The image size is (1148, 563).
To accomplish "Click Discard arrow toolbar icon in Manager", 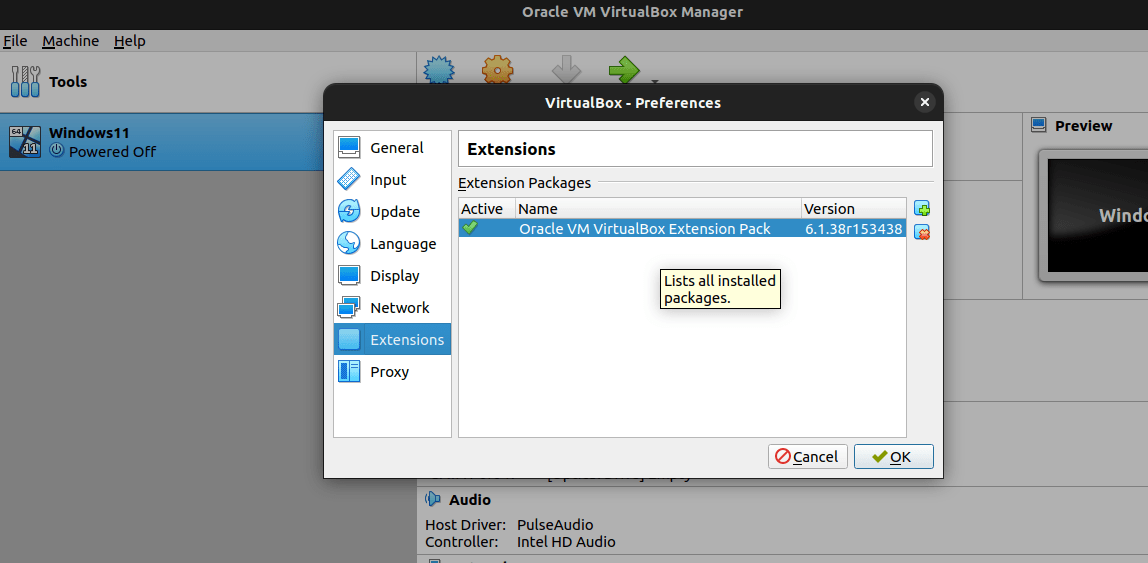I will (x=566, y=70).
